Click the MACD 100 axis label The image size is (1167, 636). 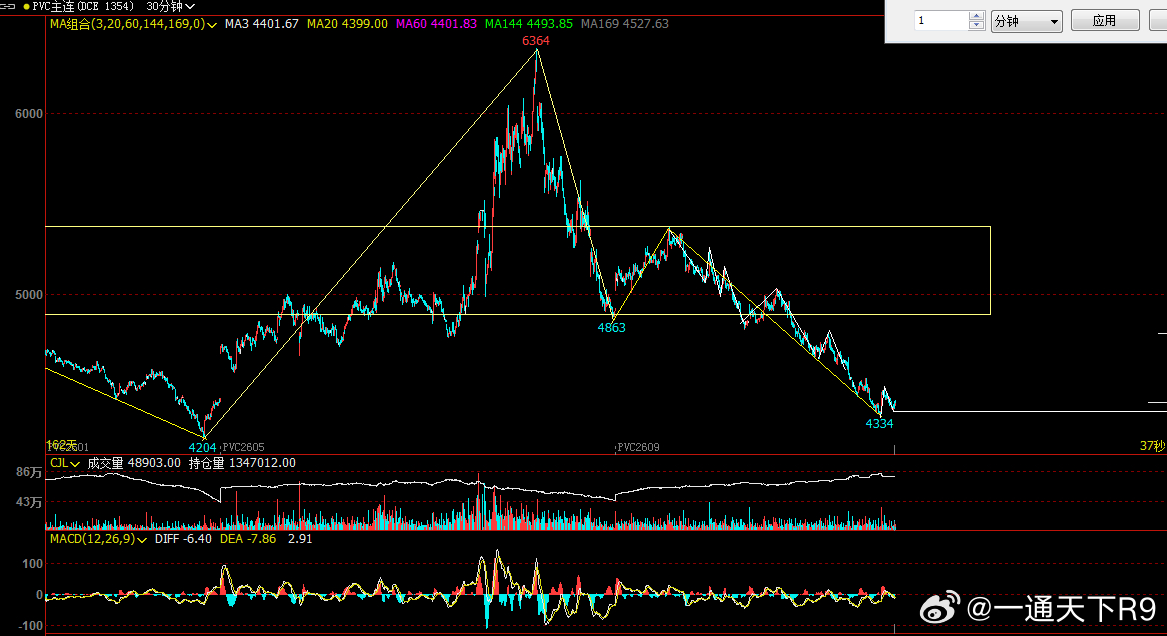(32, 565)
